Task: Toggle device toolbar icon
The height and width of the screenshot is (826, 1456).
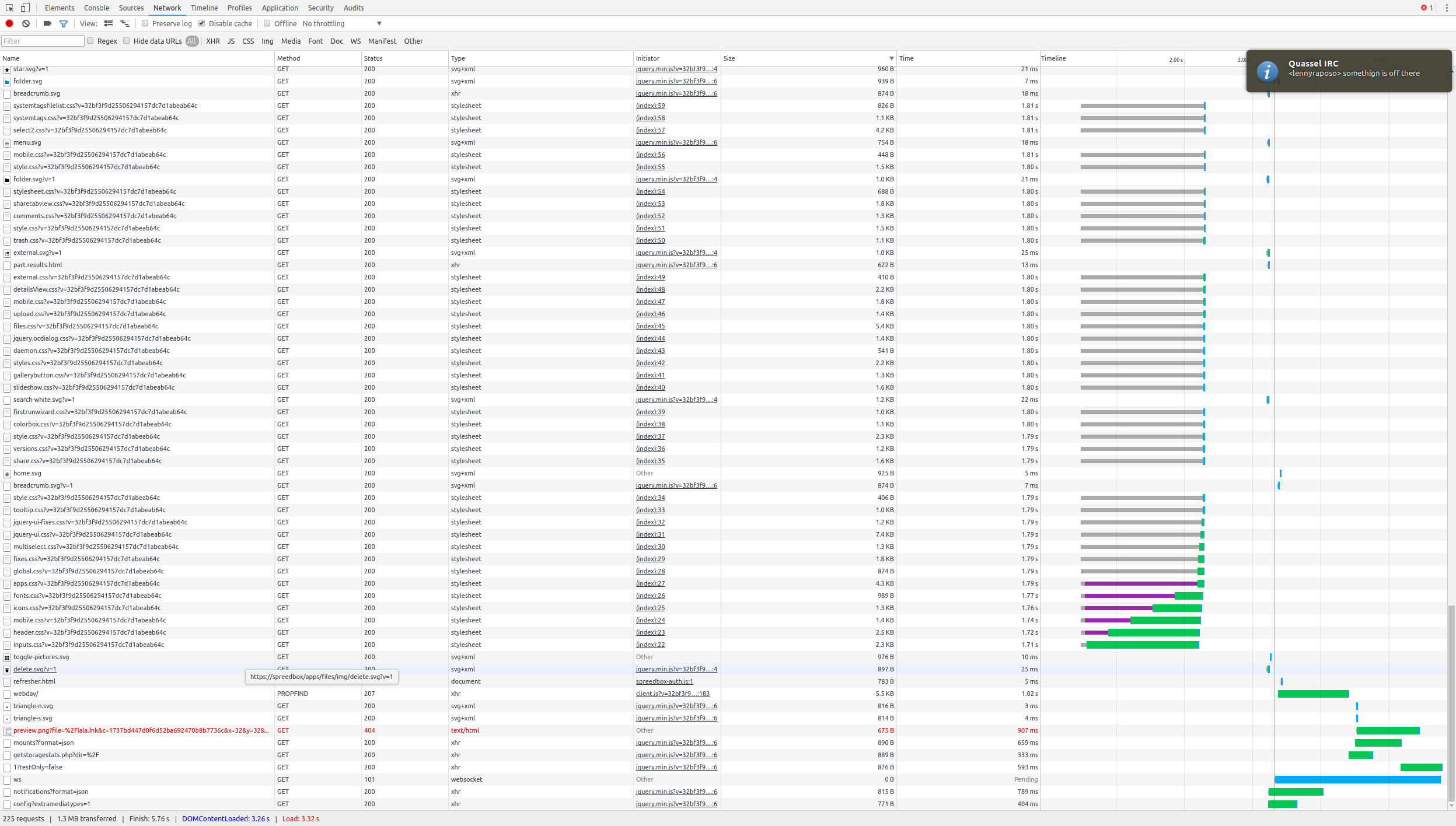Action: [x=25, y=8]
